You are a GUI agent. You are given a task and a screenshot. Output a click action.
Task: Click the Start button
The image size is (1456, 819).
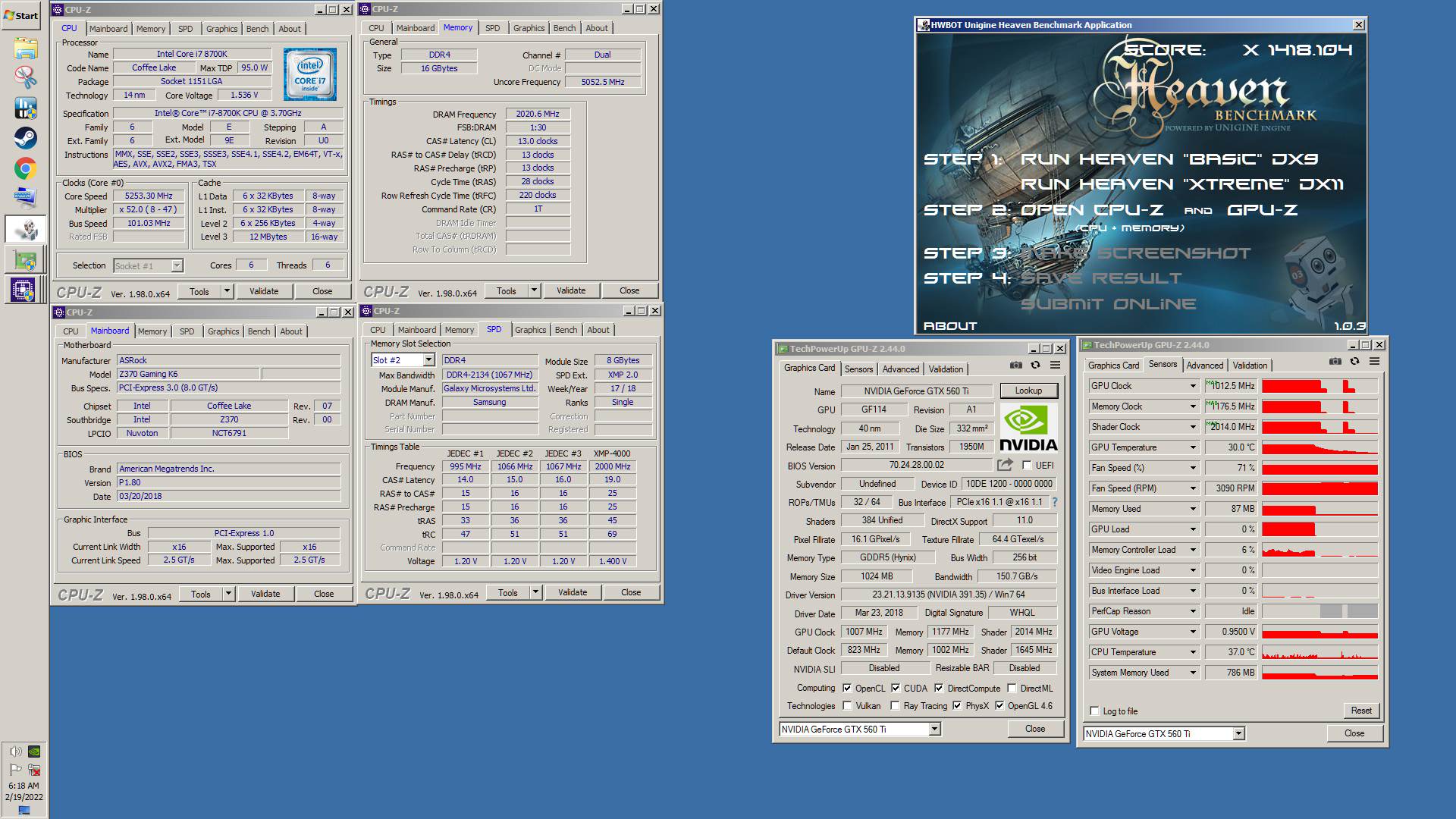tap(21, 15)
